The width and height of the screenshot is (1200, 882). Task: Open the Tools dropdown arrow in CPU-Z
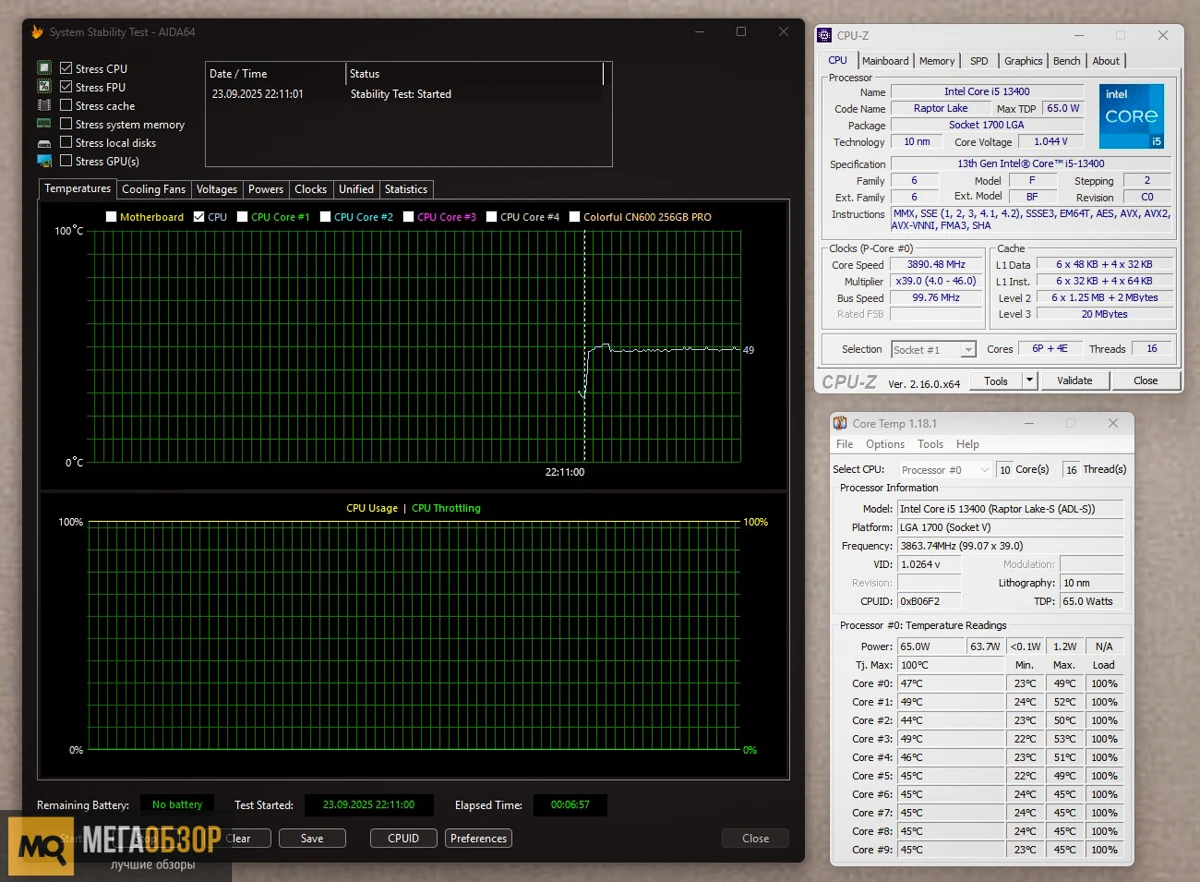1029,381
